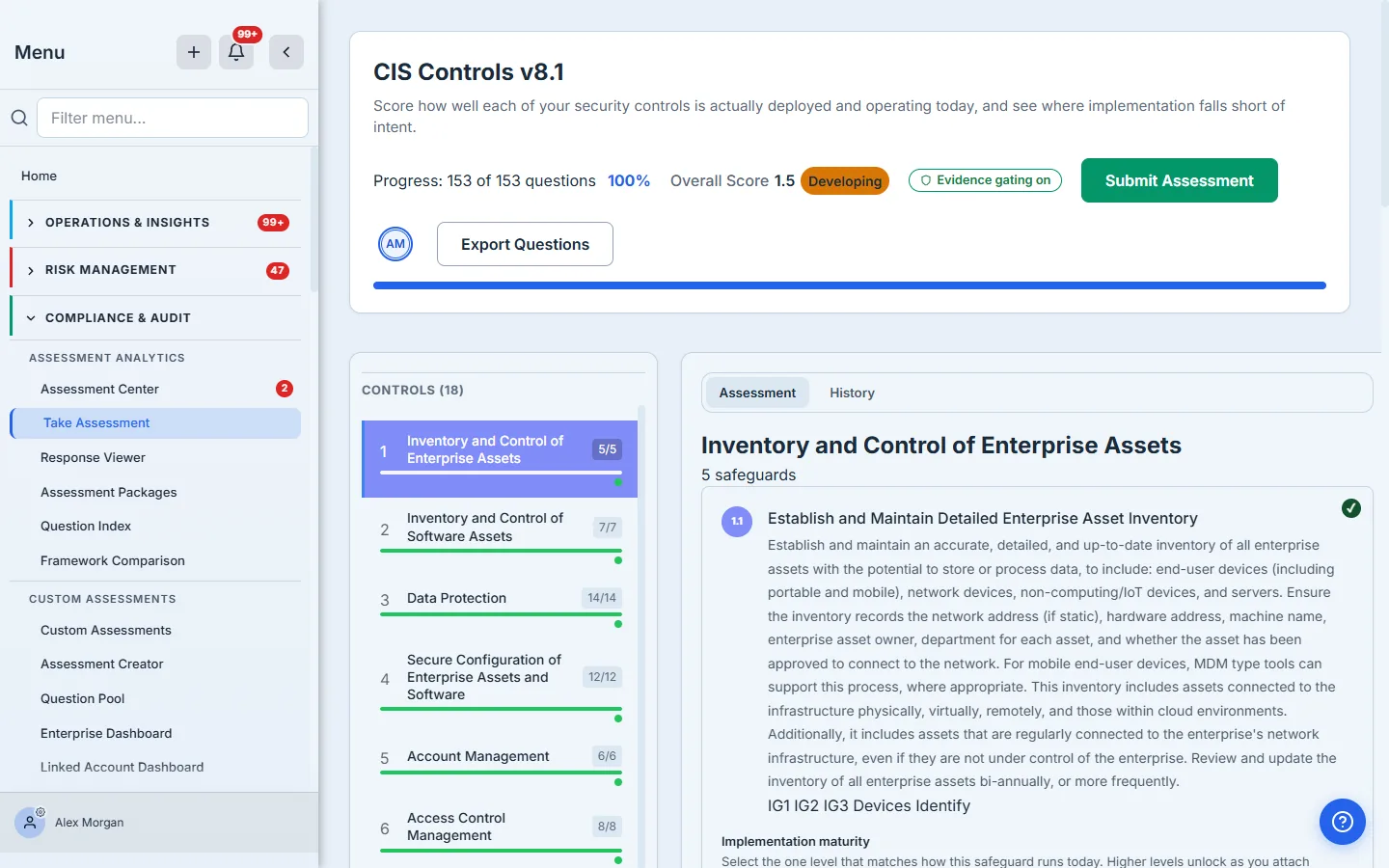Select control 3 Data Protection

pos(500,607)
